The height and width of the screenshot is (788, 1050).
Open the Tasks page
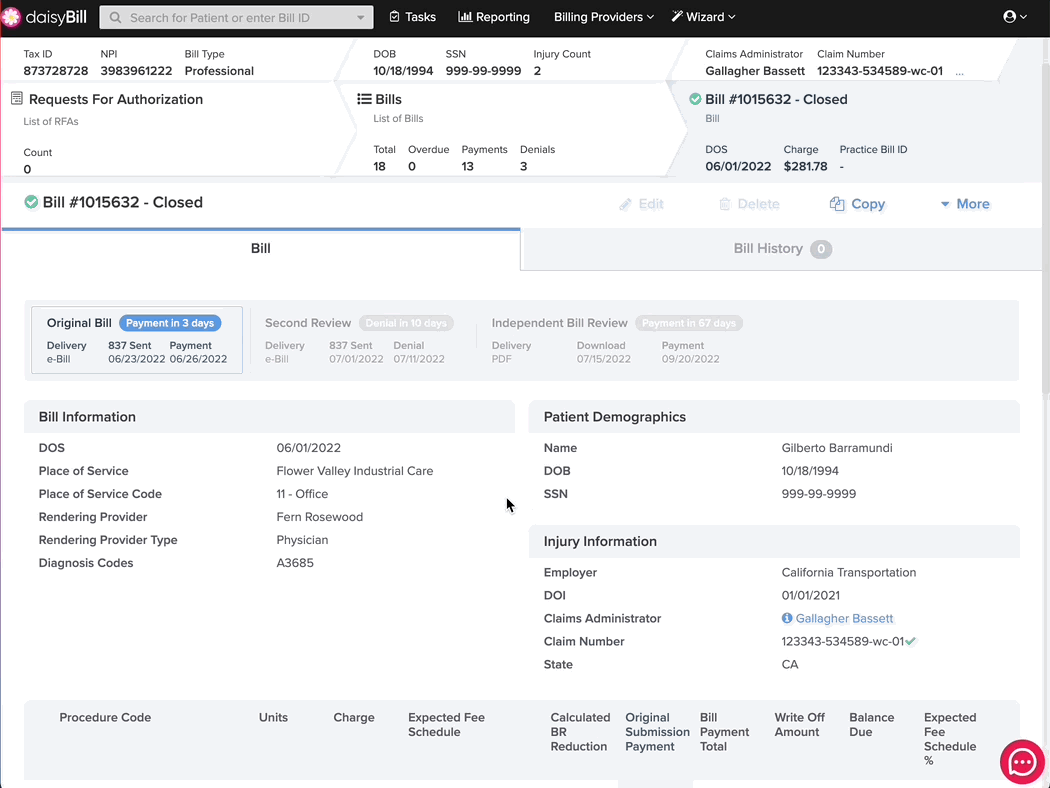click(x=412, y=17)
